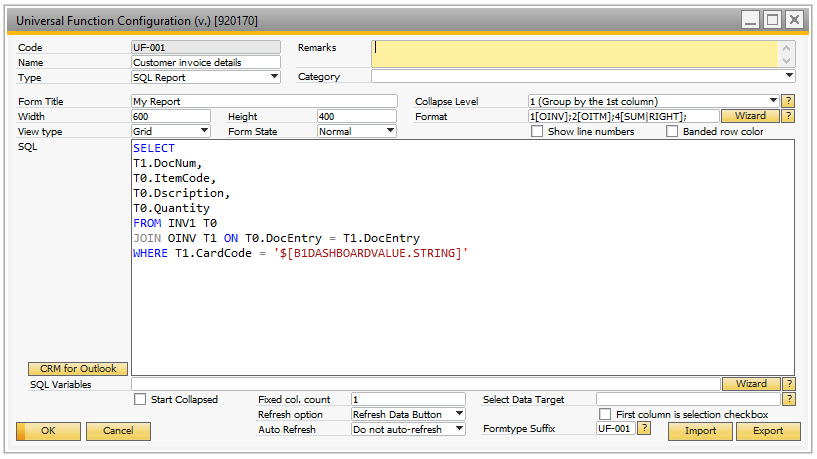Open Auto Refresh dropdown
The height and width of the screenshot is (459, 817).
click(x=460, y=429)
